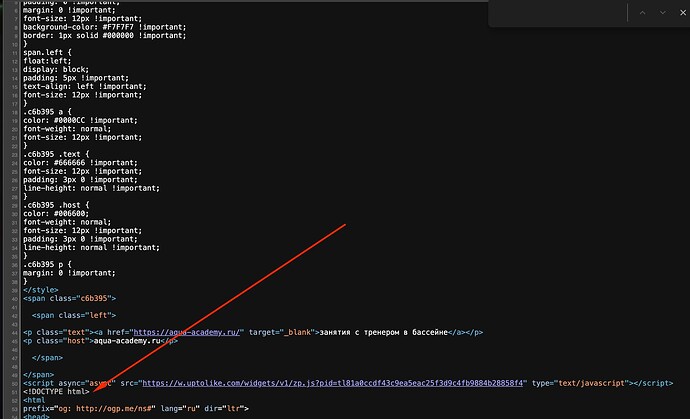This screenshot has width=690, height=419.
Task: Click the span class left tag
Action: pos(74,316)
